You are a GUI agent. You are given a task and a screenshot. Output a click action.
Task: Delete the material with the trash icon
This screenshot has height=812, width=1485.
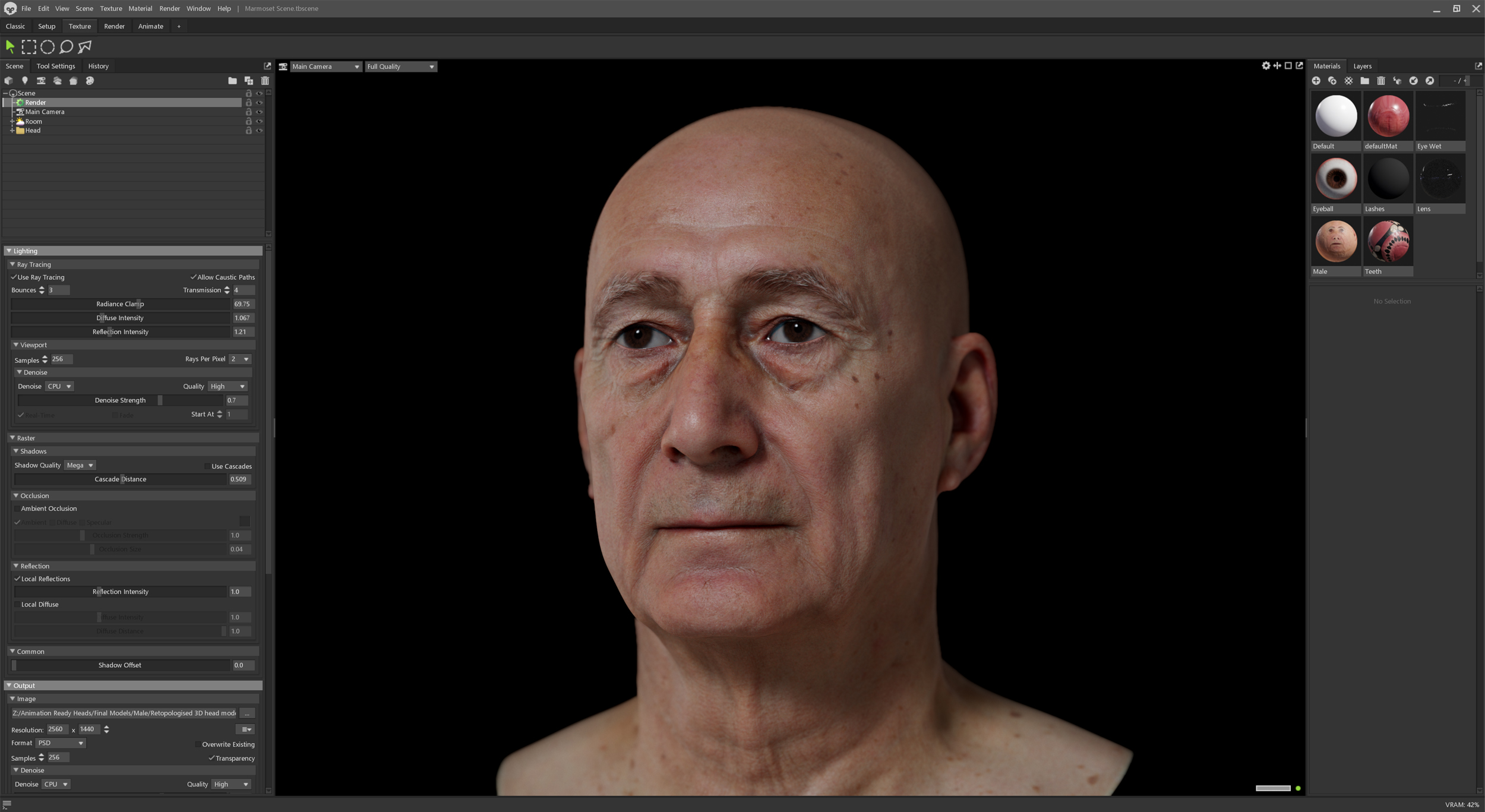(x=1381, y=81)
